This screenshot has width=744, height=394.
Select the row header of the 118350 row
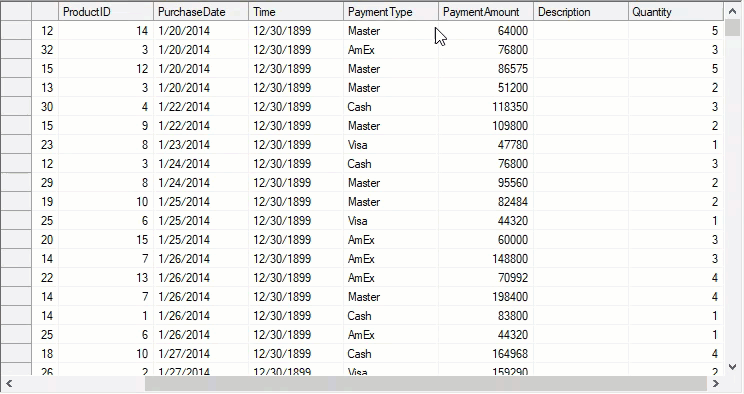[16, 107]
